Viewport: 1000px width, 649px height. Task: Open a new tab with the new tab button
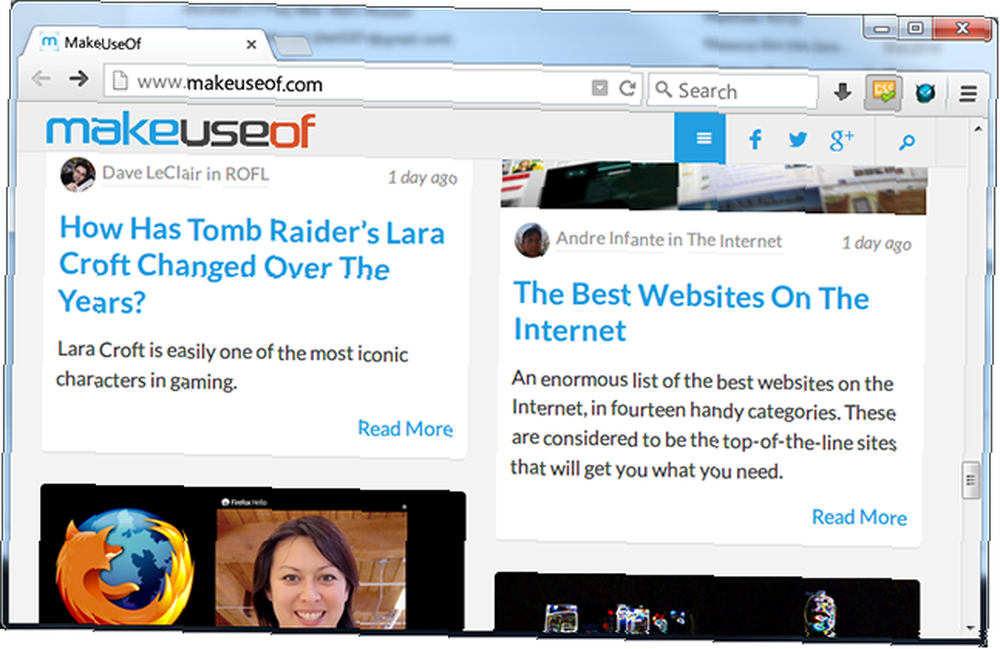coord(293,46)
